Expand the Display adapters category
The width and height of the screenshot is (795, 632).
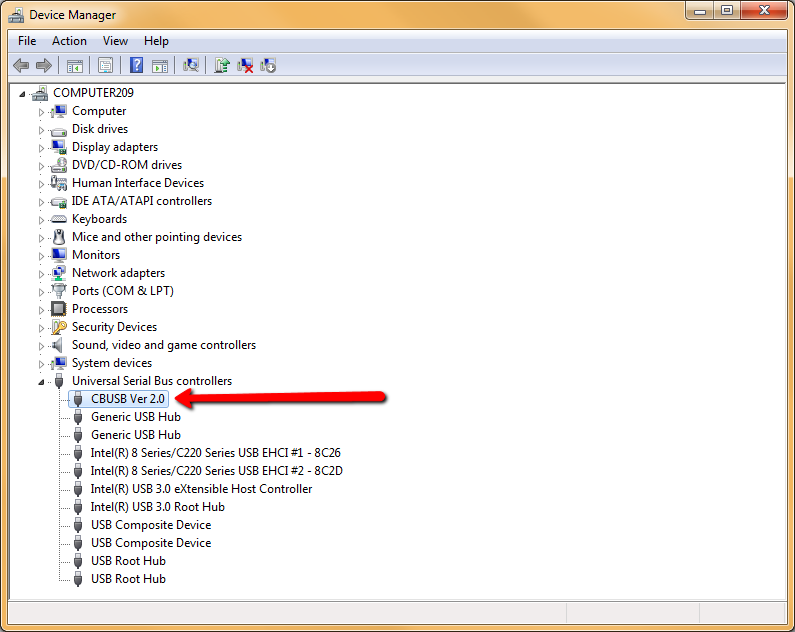41,147
